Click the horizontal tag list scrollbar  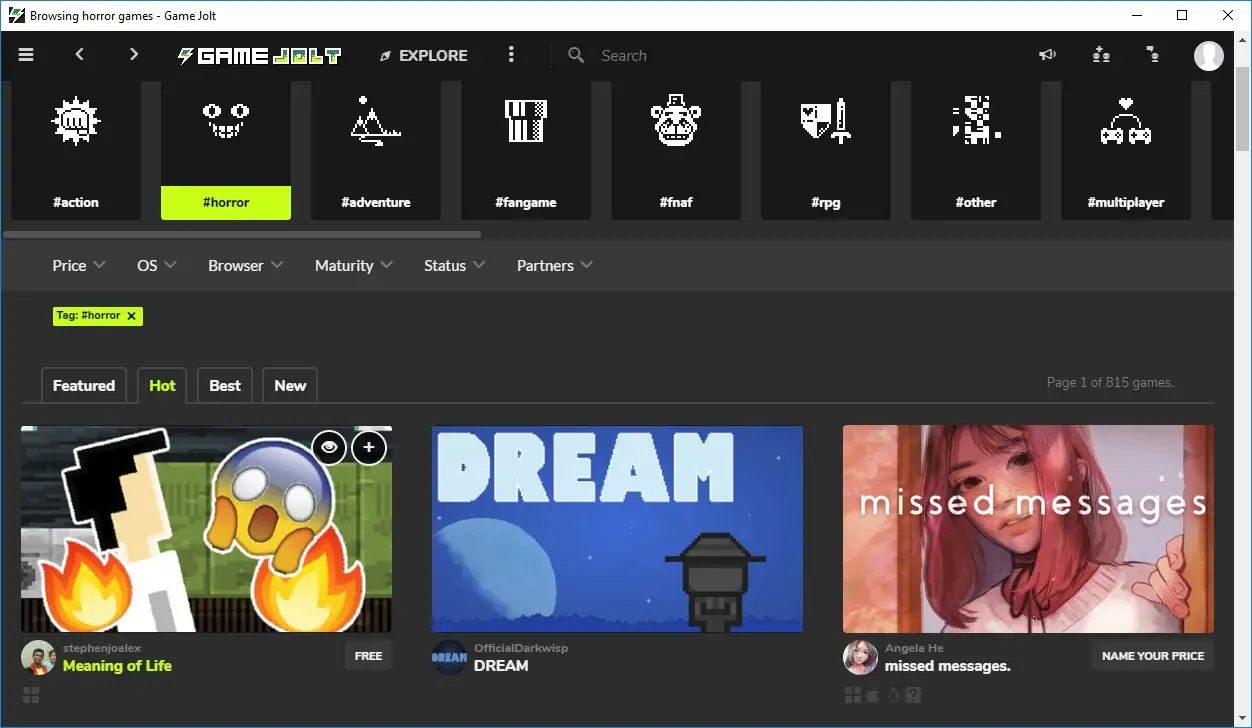pos(242,235)
